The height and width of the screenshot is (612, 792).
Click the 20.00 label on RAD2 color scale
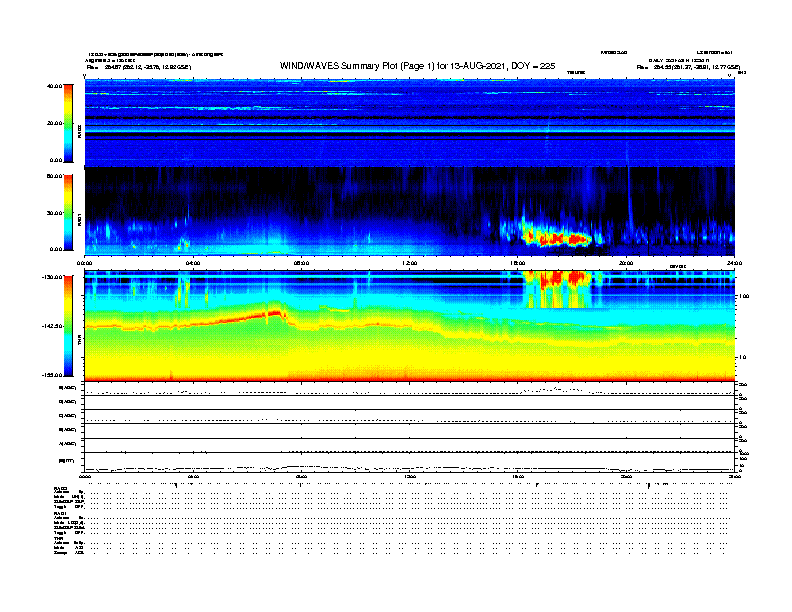pyautogui.click(x=55, y=123)
